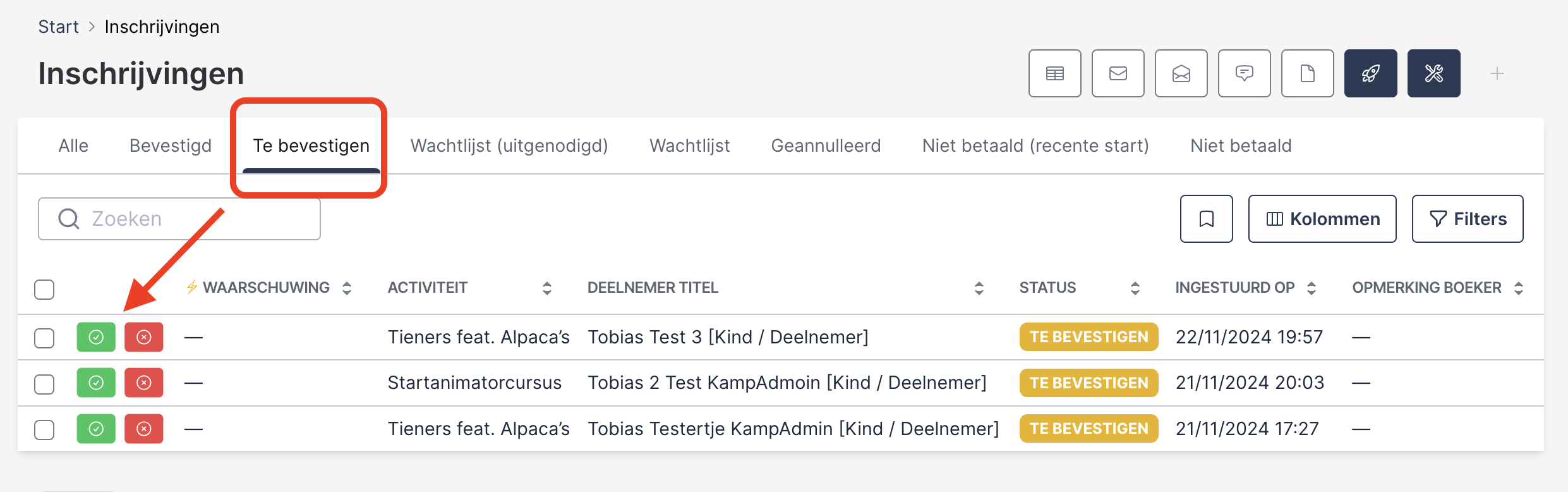This screenshot has width=1568, height=492.
Task: Switch to the Wachtlijst (uitgenodigd) tab
Action: (x=509, y=145)
